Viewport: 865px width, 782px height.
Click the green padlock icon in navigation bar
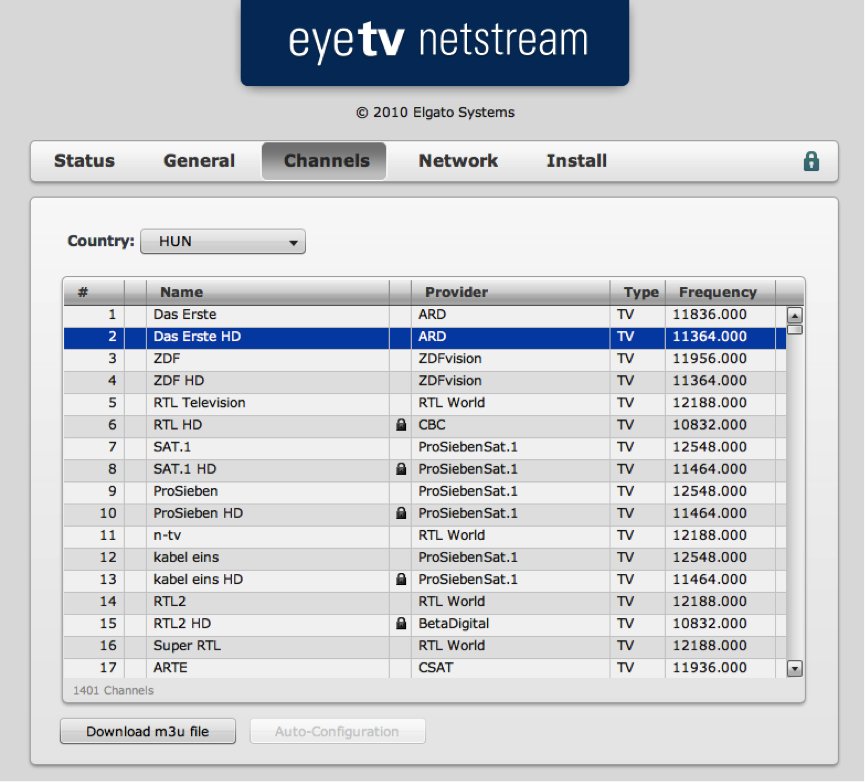810,161
